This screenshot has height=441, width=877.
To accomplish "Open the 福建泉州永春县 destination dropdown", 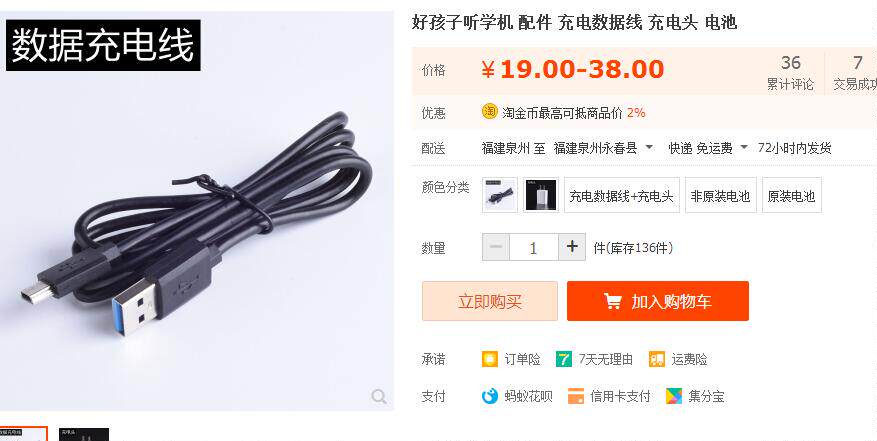I will pyautogui.click(x=603, y=148).
